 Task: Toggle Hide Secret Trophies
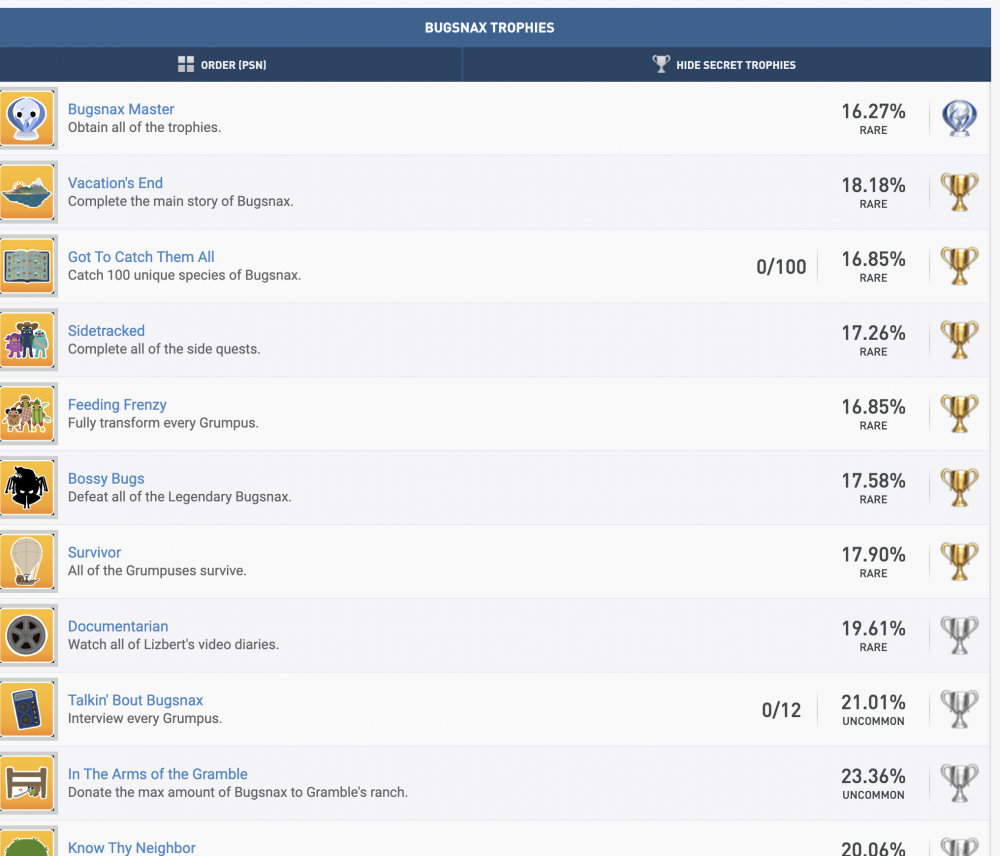pyautogui.click(x=725, y=65)
